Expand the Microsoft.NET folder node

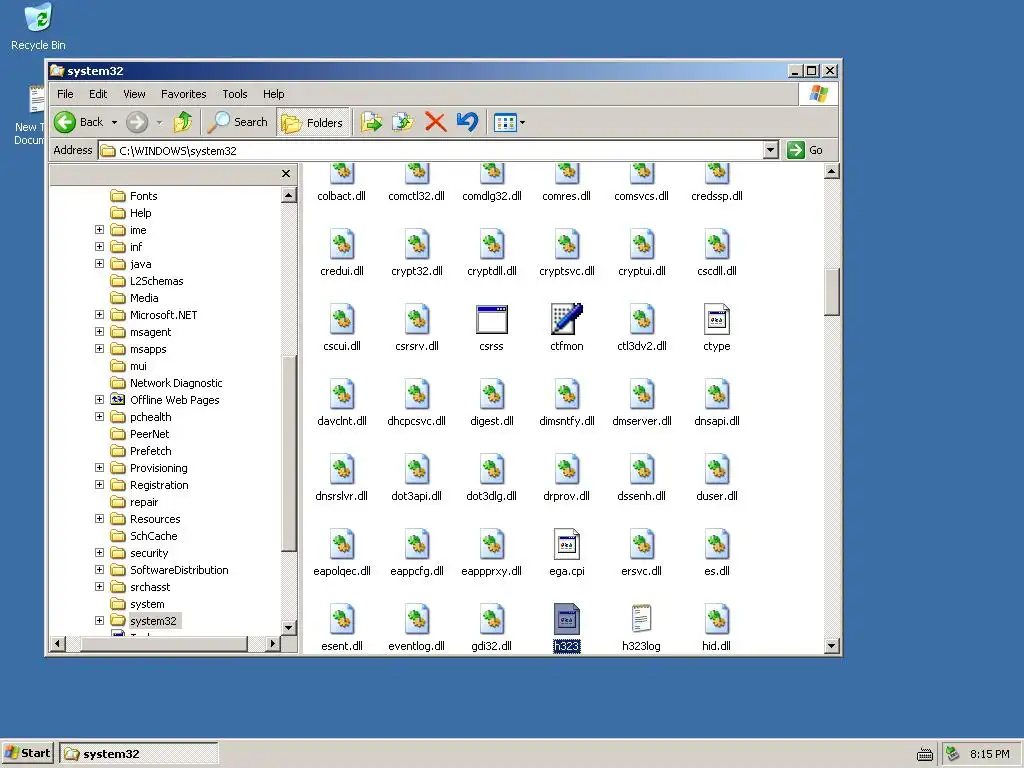point(99,315)
